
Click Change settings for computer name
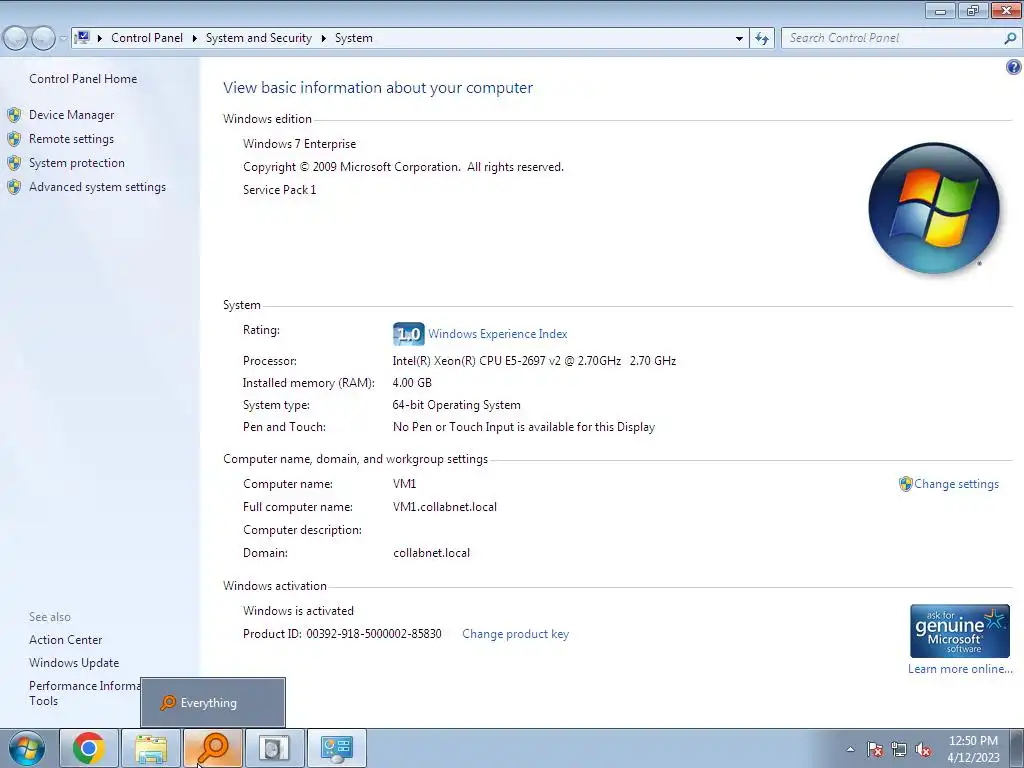click(x=956, y=484)
